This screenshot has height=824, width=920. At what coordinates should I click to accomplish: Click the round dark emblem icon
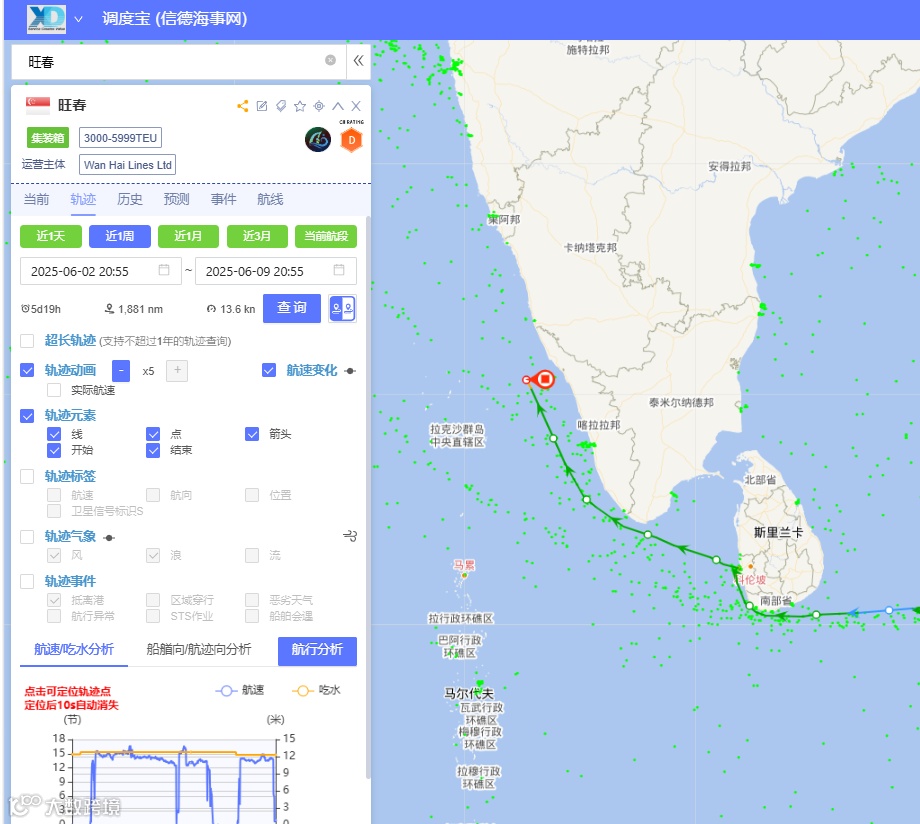[x=318, y=140]
